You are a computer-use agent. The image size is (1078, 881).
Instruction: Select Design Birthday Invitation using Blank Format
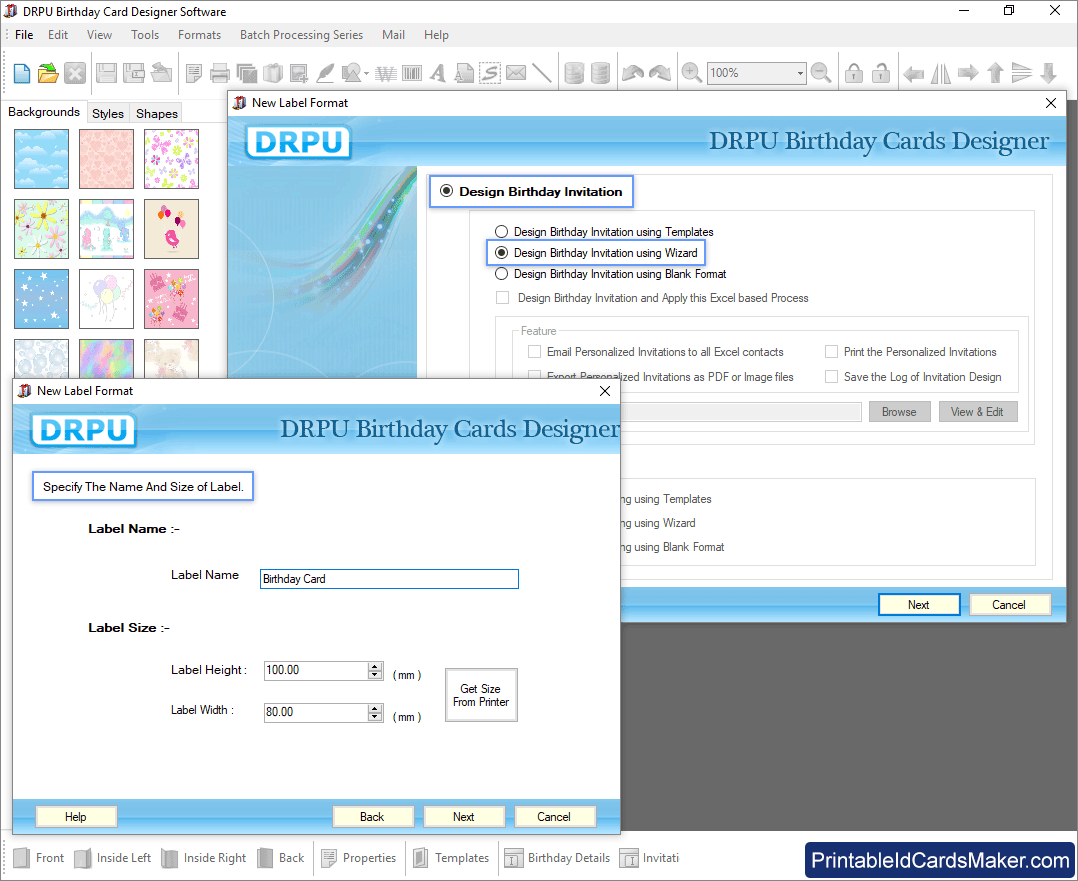pos(502,274)
